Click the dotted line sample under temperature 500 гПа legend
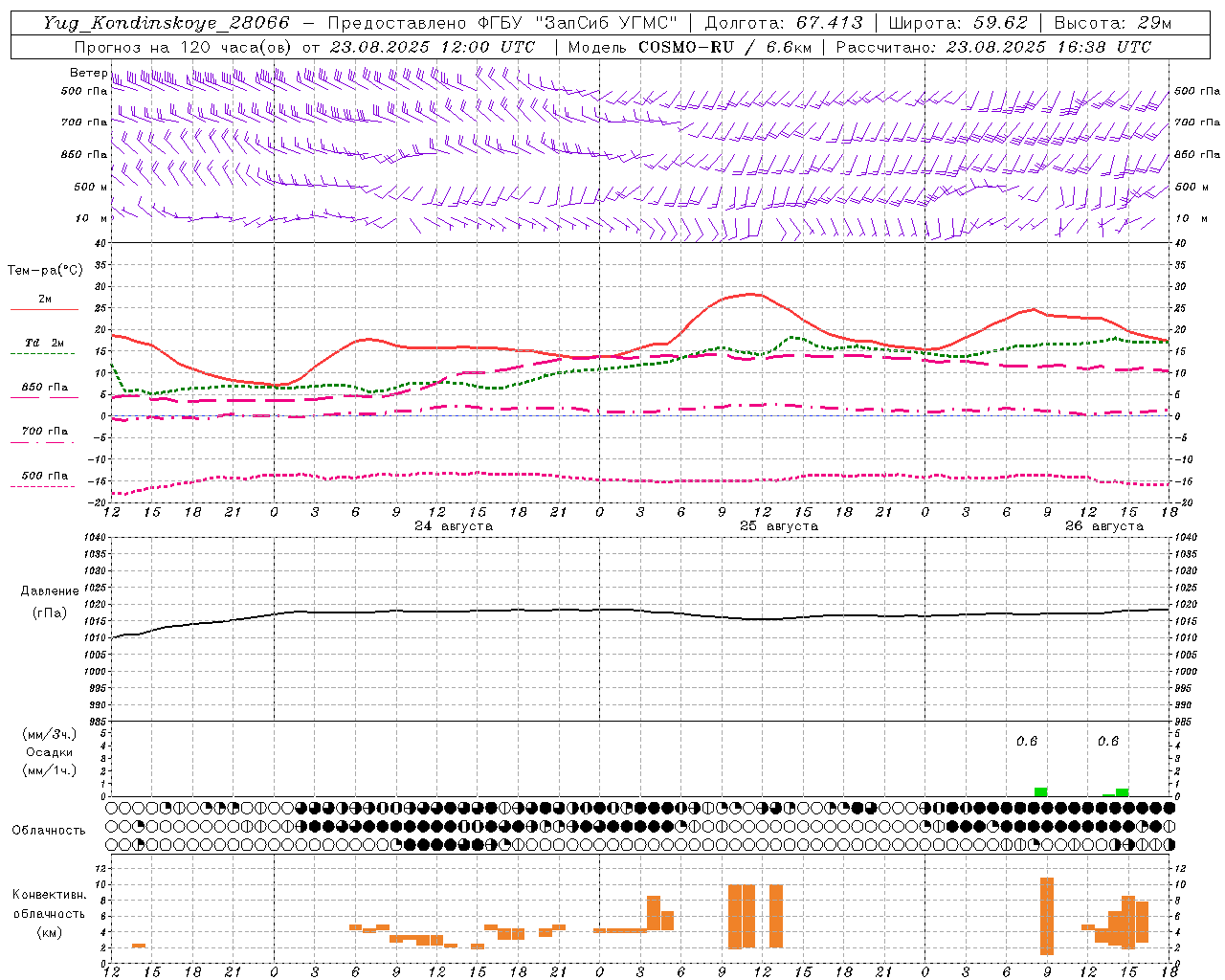The width and height of the screenshot is (1225, 980). point(42,486)
